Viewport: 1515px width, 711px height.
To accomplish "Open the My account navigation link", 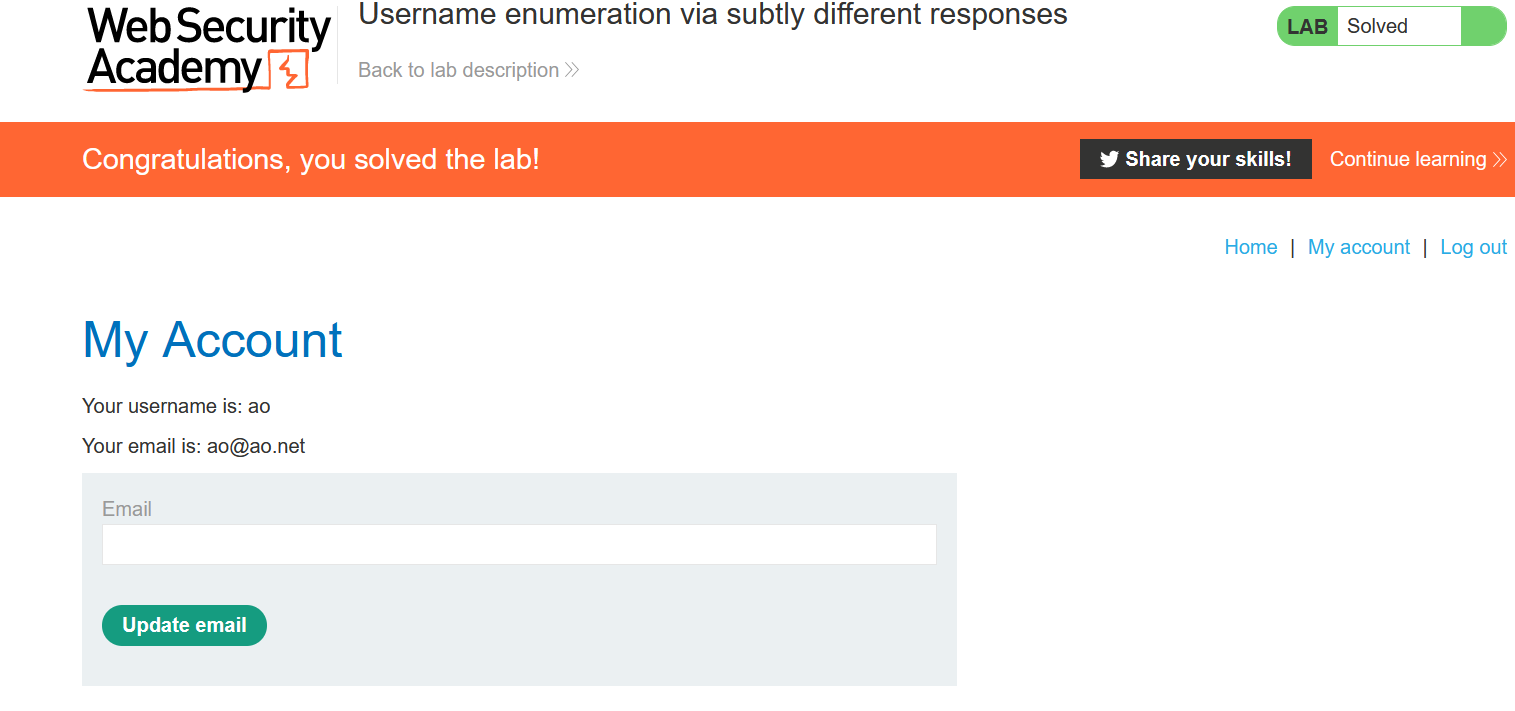I will tap(1358, 247).
